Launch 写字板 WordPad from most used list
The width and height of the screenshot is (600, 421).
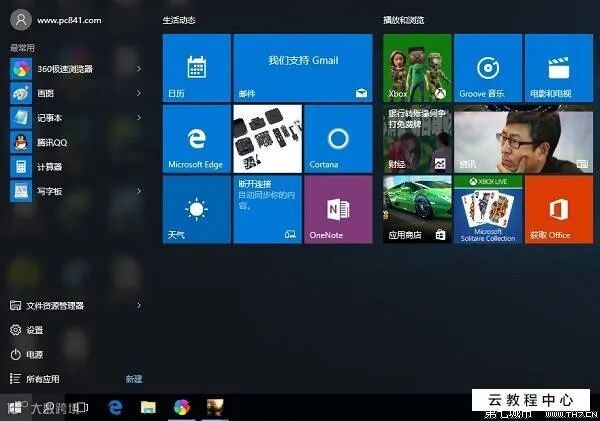tap(77, 191)
